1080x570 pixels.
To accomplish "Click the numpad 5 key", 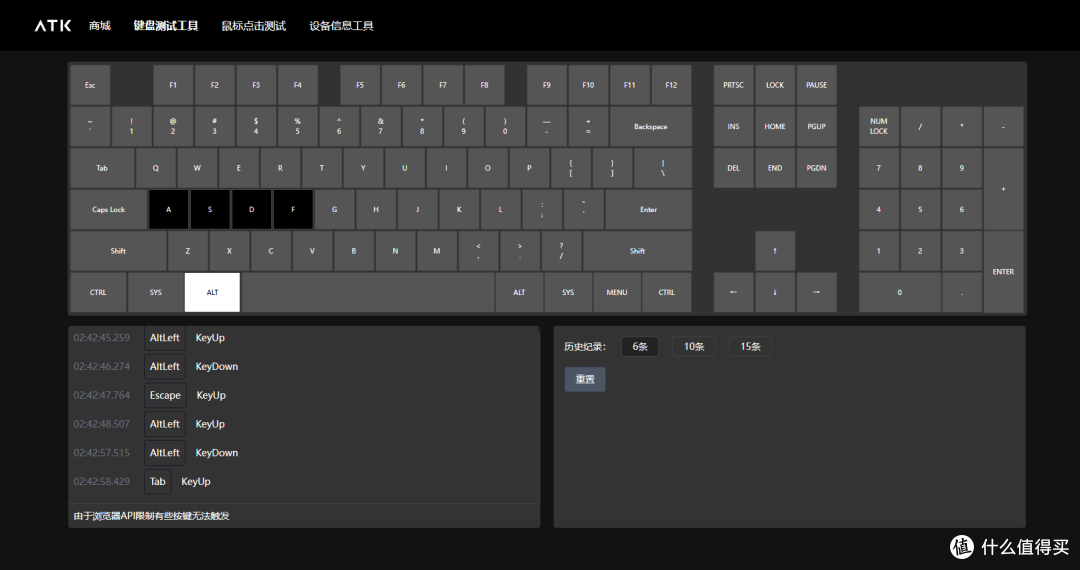I will coord(920,209).
